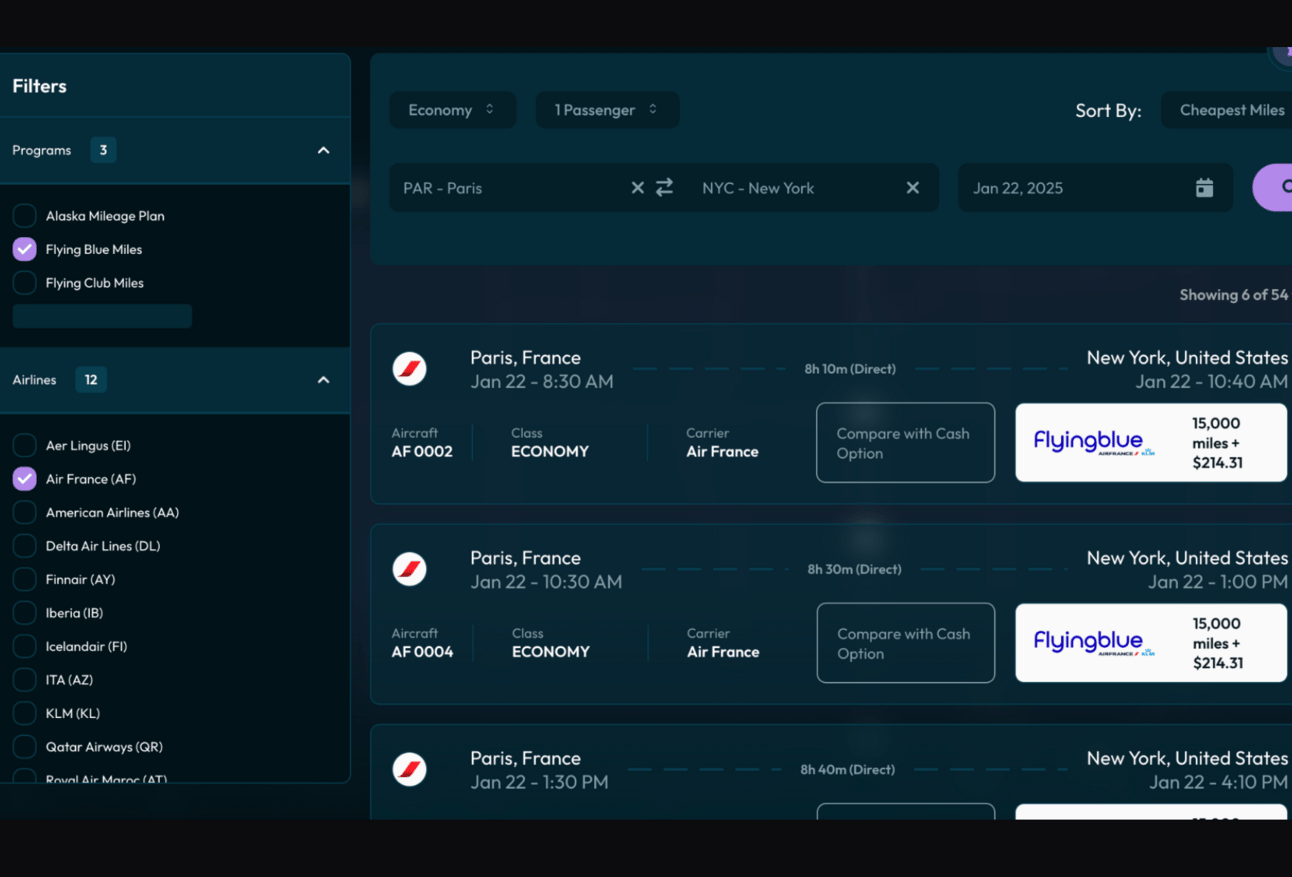Click '8h 40m (Direct)' duration text

[847, 769]
